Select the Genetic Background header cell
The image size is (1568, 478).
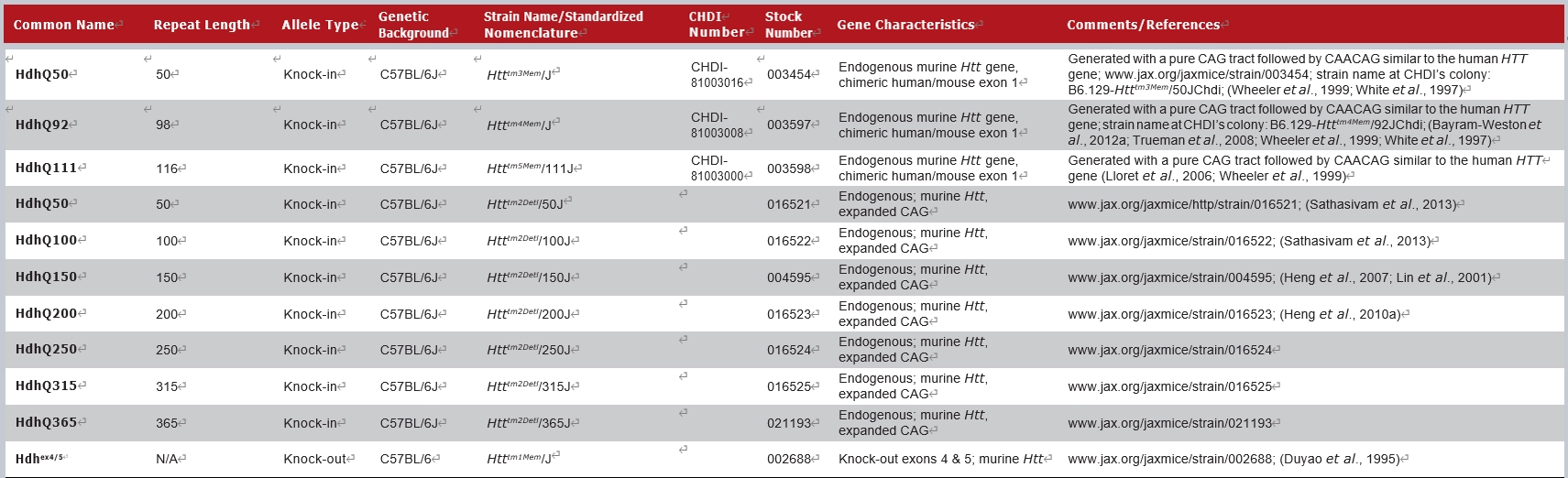coord(413,25)
